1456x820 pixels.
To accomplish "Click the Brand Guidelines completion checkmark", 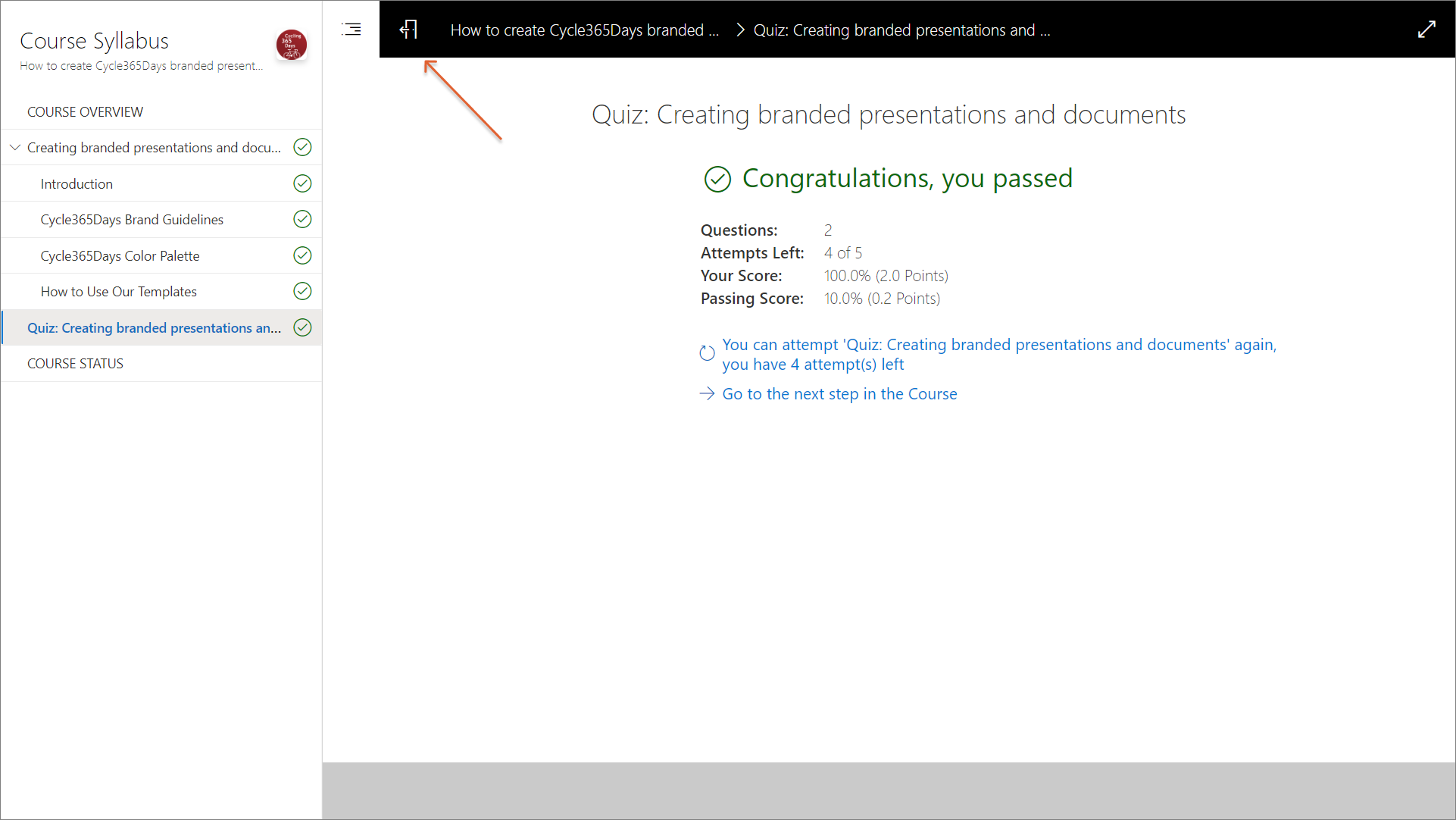I will (x=302, y=219).
